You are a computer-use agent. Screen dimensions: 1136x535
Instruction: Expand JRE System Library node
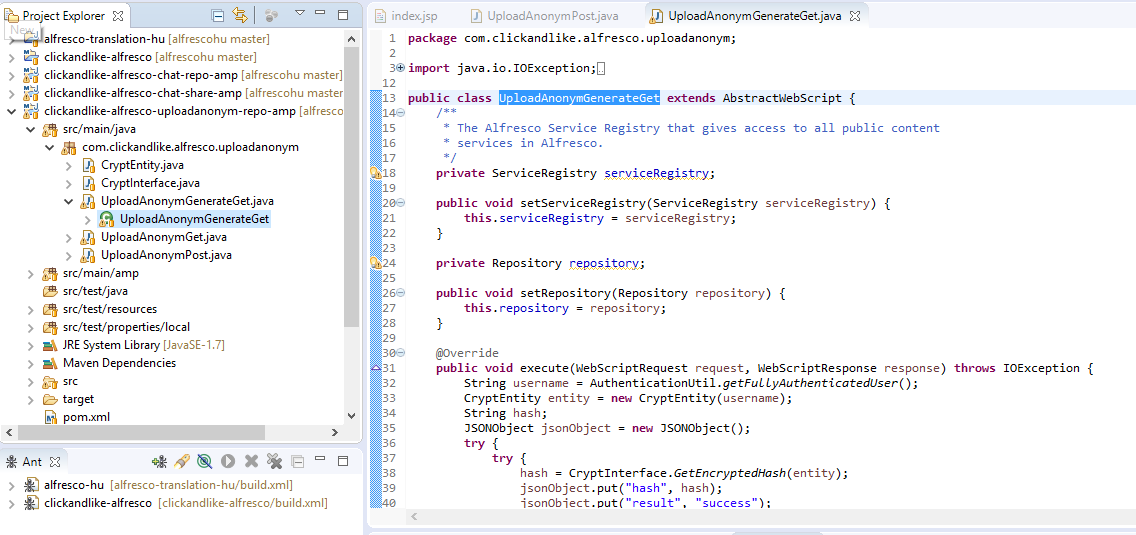point(30,345)
